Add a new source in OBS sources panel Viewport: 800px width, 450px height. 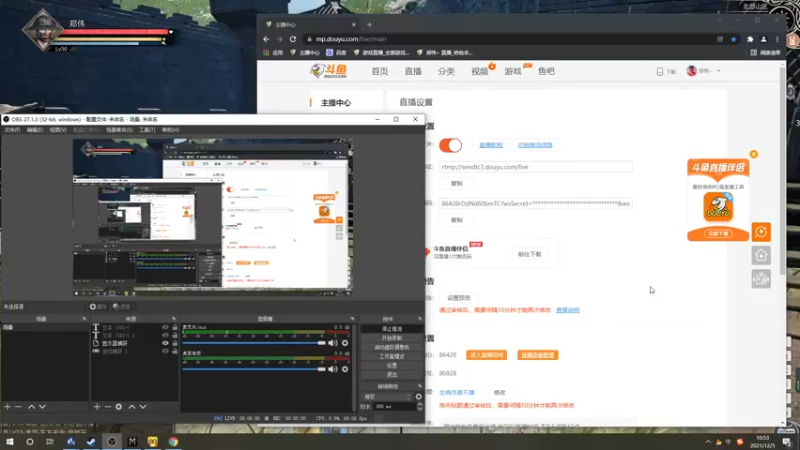tap(96, 407)
